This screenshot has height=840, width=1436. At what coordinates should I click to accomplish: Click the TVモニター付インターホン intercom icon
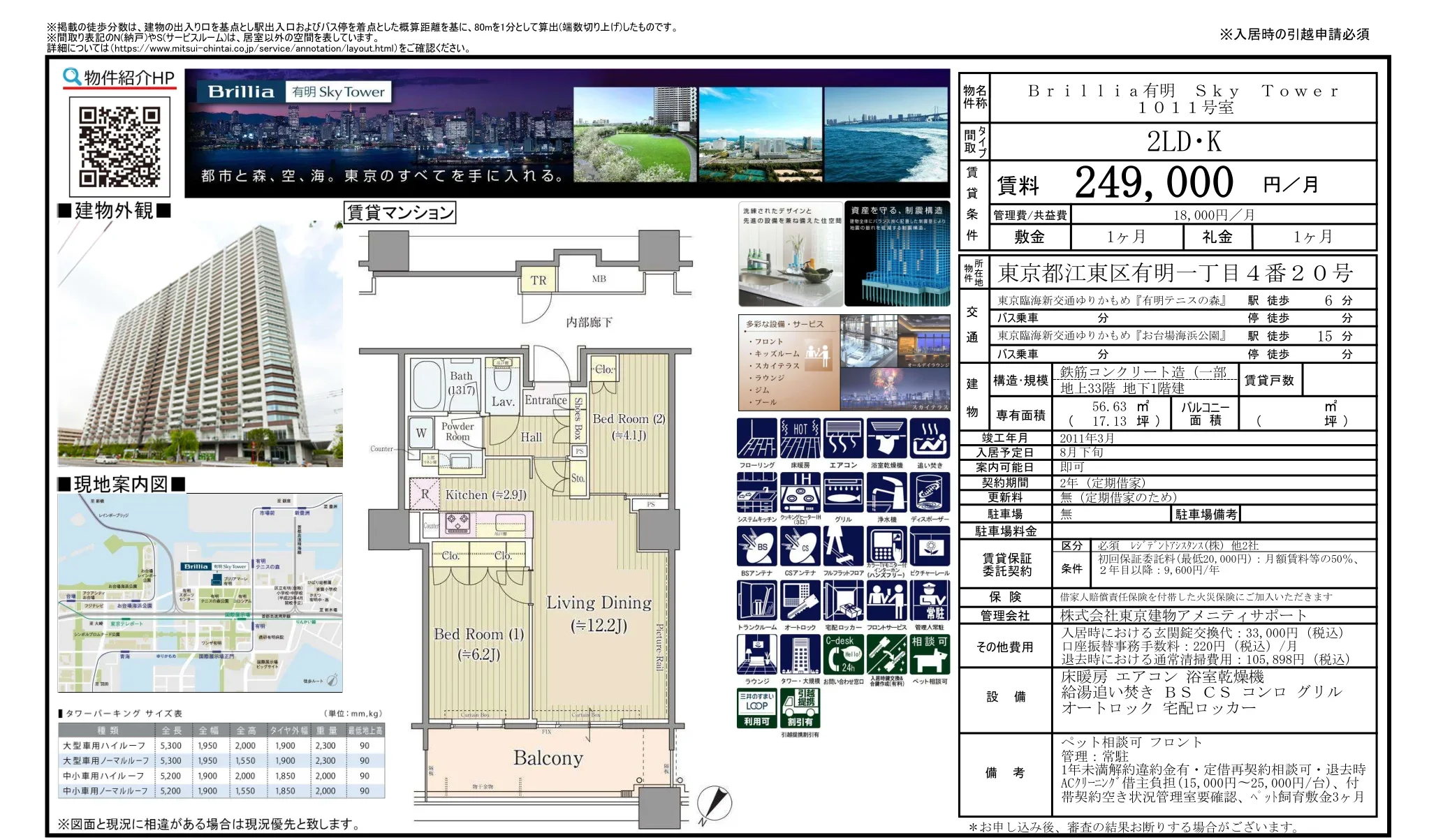click(887, 546)
